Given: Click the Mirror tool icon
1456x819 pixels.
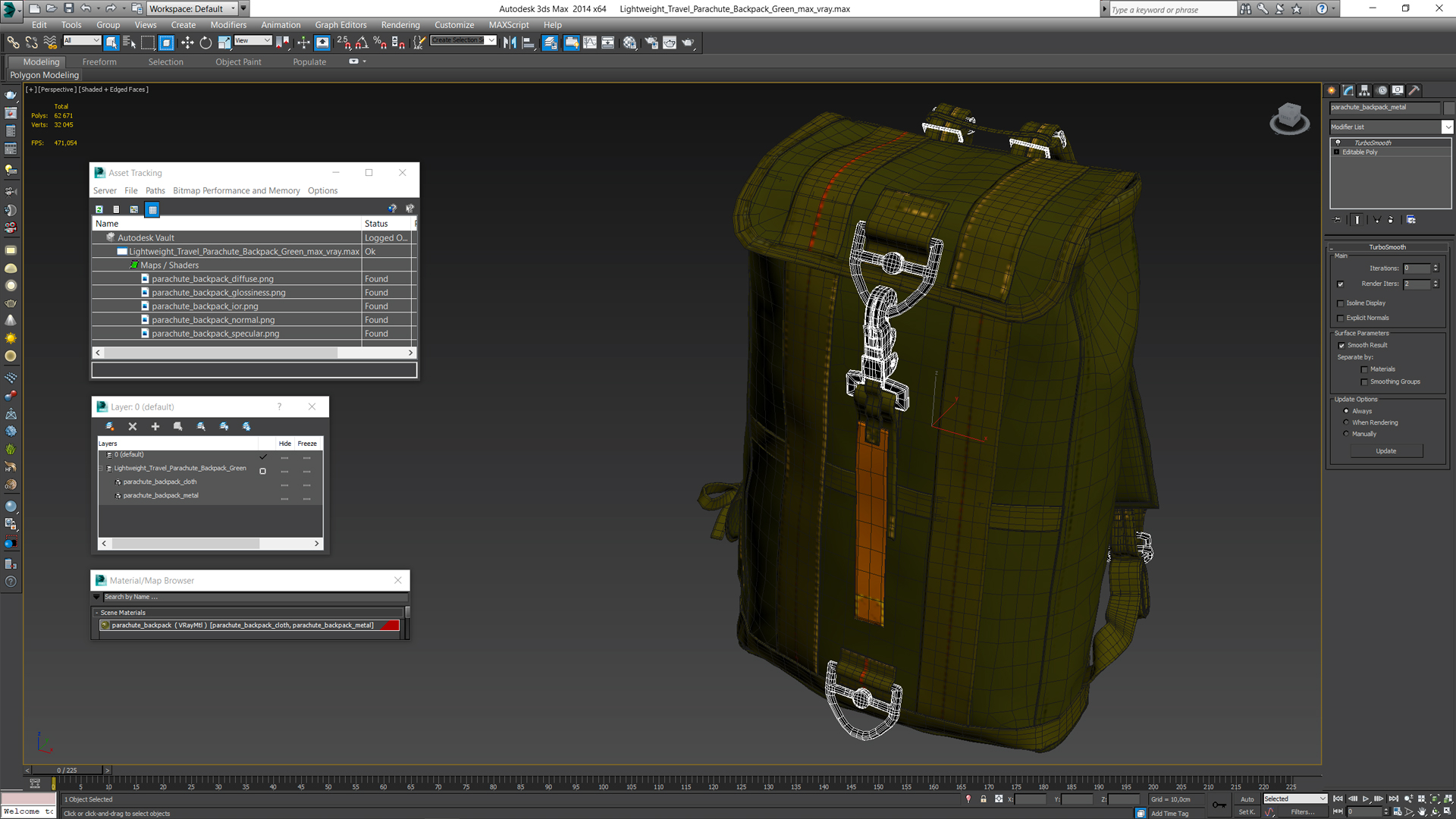Looking at the screenshot, I should point(510,43).
